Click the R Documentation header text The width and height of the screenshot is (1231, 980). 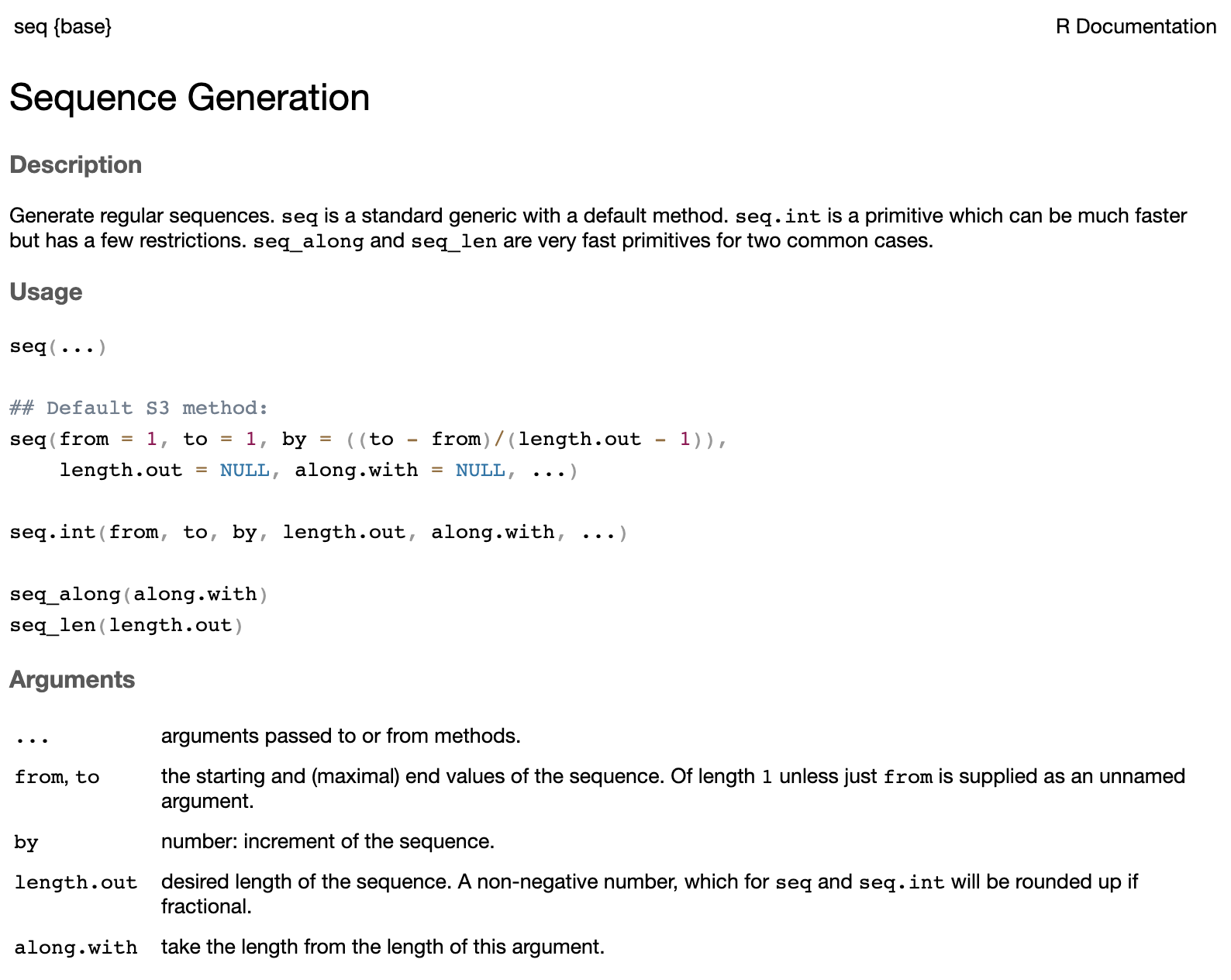(x=1135, y=26)
